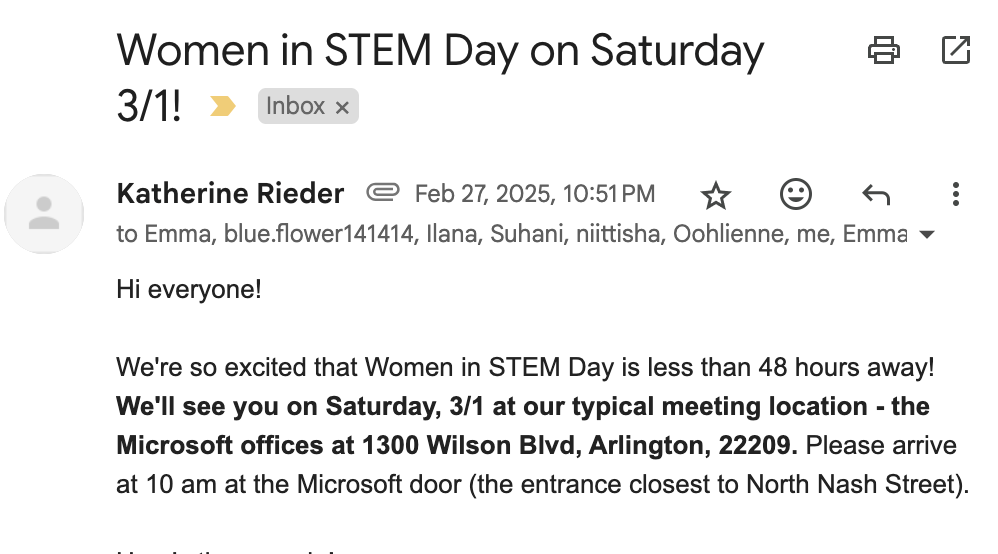The image size is (998, 554).
Task: Toggle the yellow importance marker
Action: click(x=222, y=106)
